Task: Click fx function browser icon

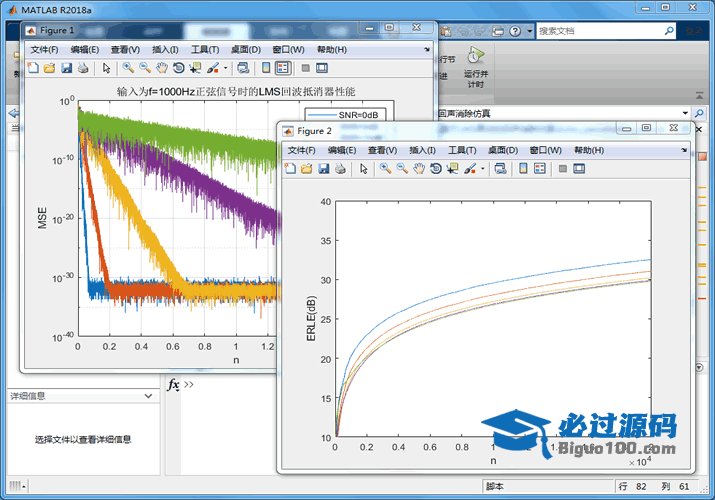Action: (x=173, y=385)
